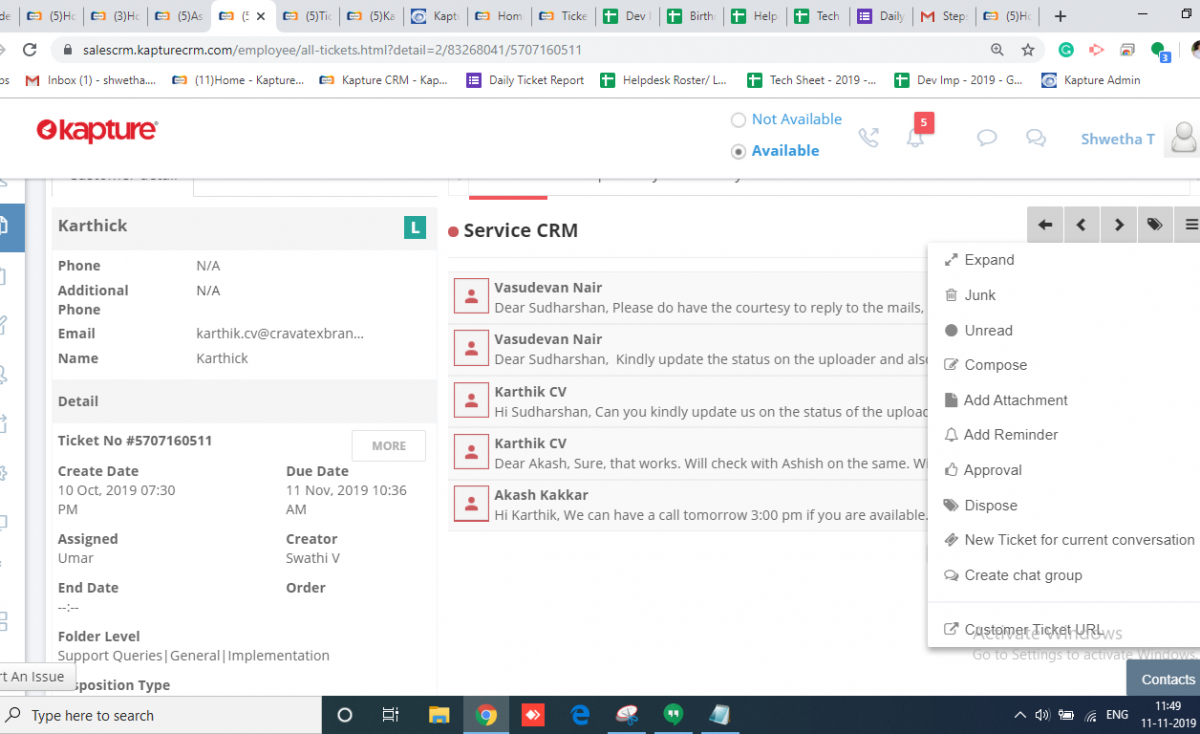
Task: Open Chrome from the Windows taskbar
Action: 487,715
